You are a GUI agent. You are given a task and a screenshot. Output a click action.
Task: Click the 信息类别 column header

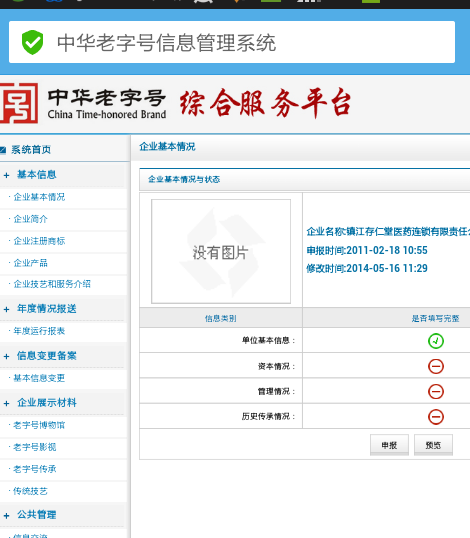(x=221, y=318)
